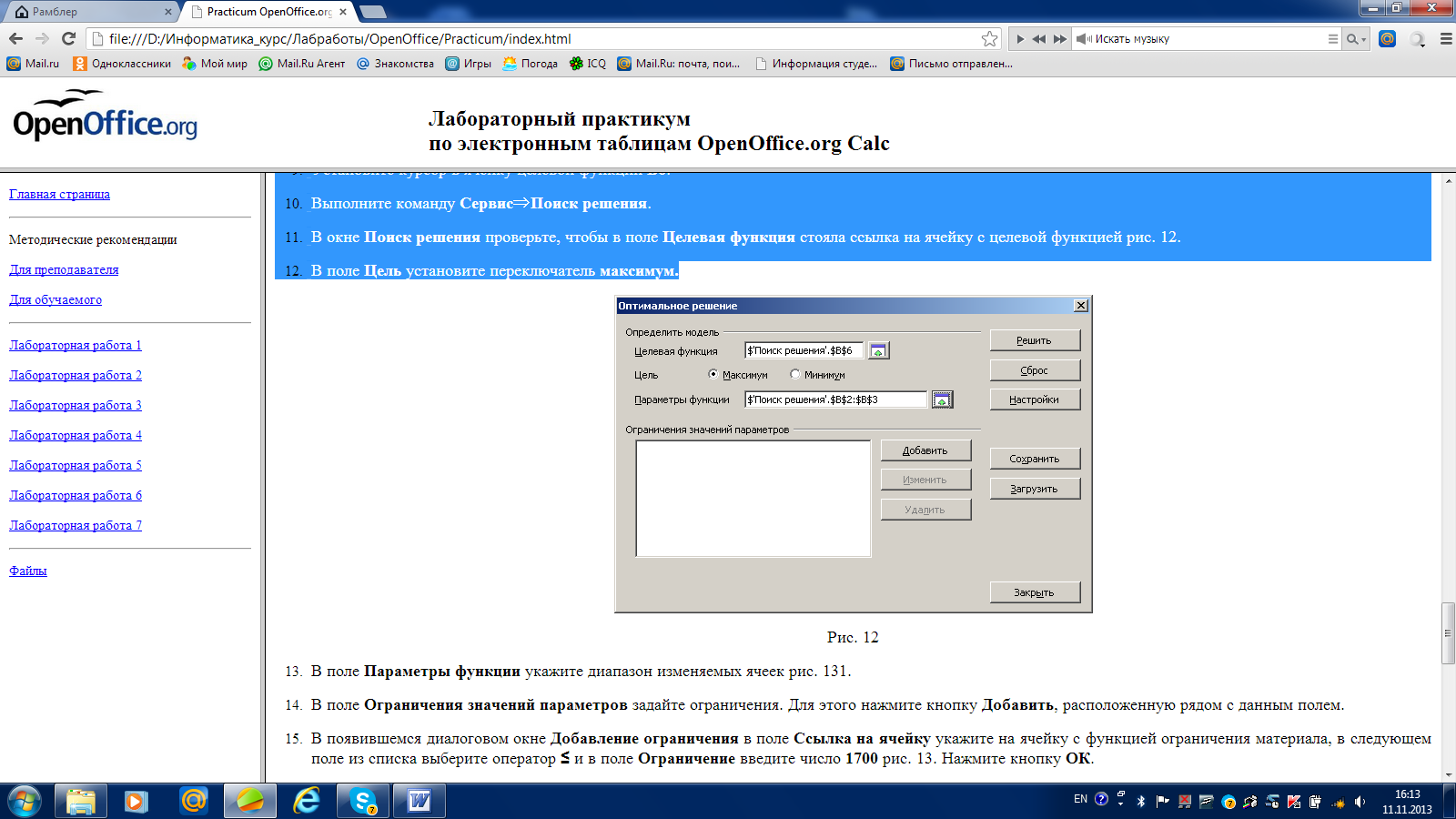The image size is (1456, 819).
Task: Skip to previous track in music bar
Action: point(1038,39)
